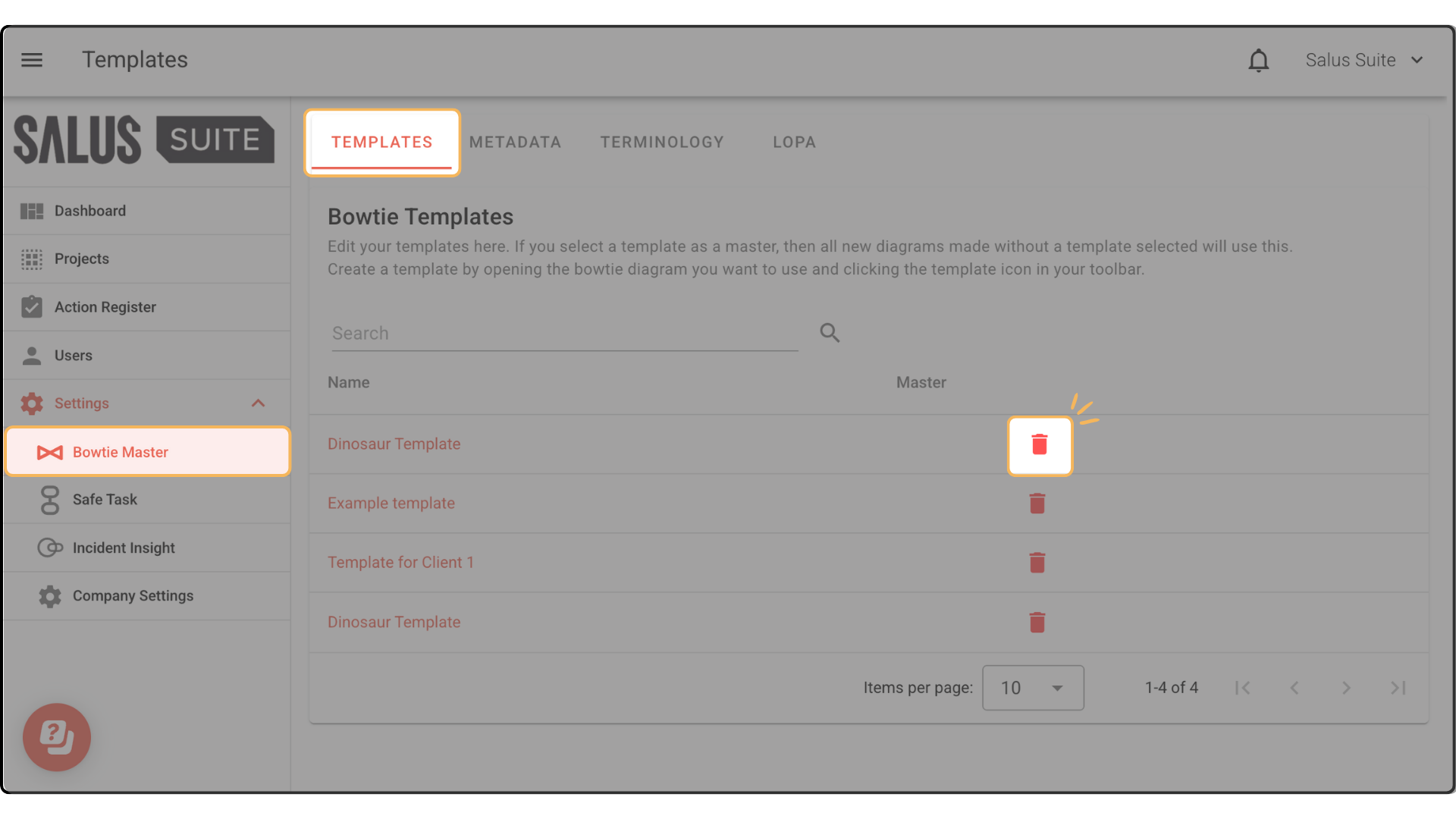Open the Template for Client 1 link
The width and height of the screenshot is (1456, 819).
pos(400,563)
